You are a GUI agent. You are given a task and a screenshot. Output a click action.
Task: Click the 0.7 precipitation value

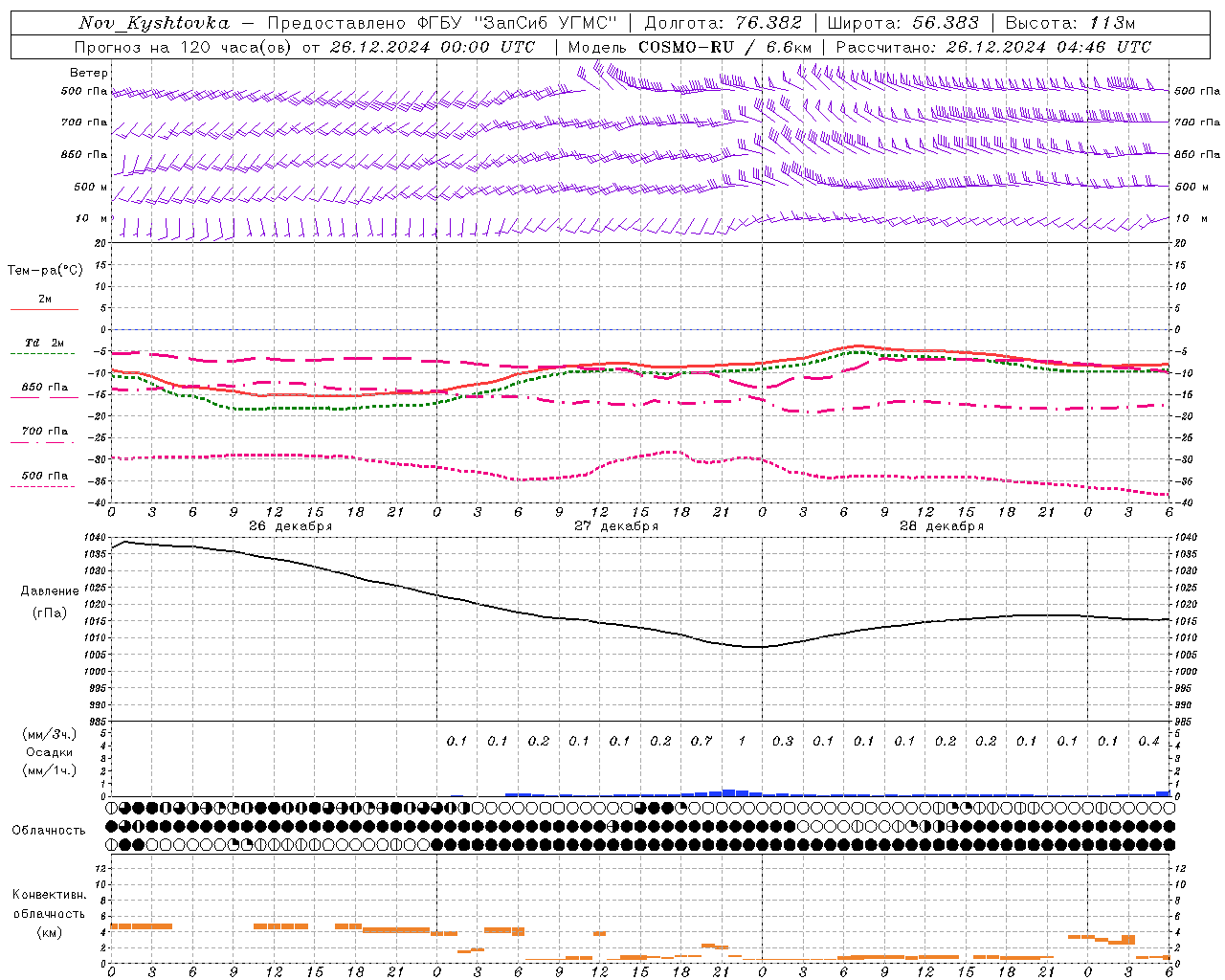click(x=701, y=741)
